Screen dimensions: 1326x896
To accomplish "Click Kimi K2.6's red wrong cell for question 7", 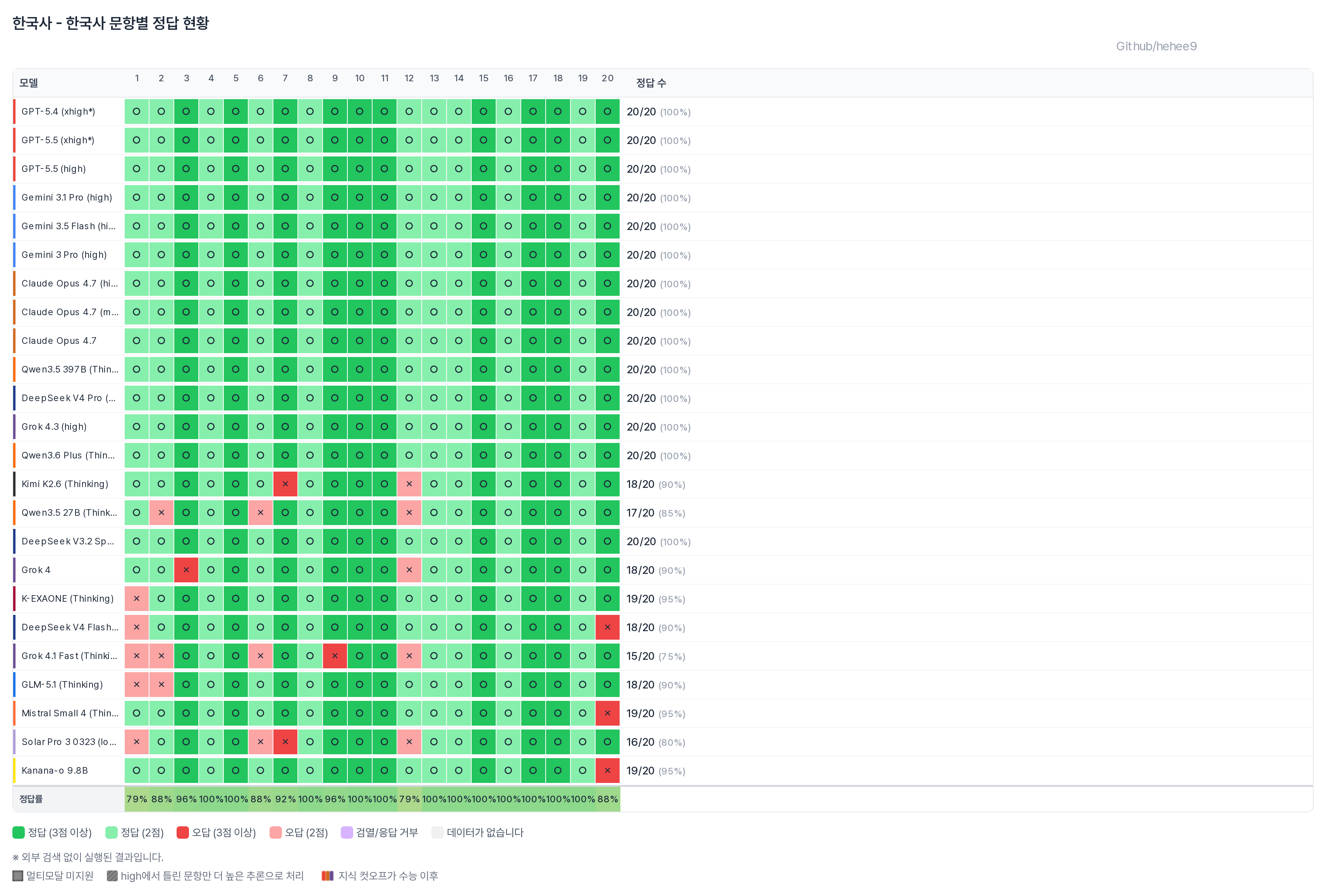I will (x=285, y=484).
